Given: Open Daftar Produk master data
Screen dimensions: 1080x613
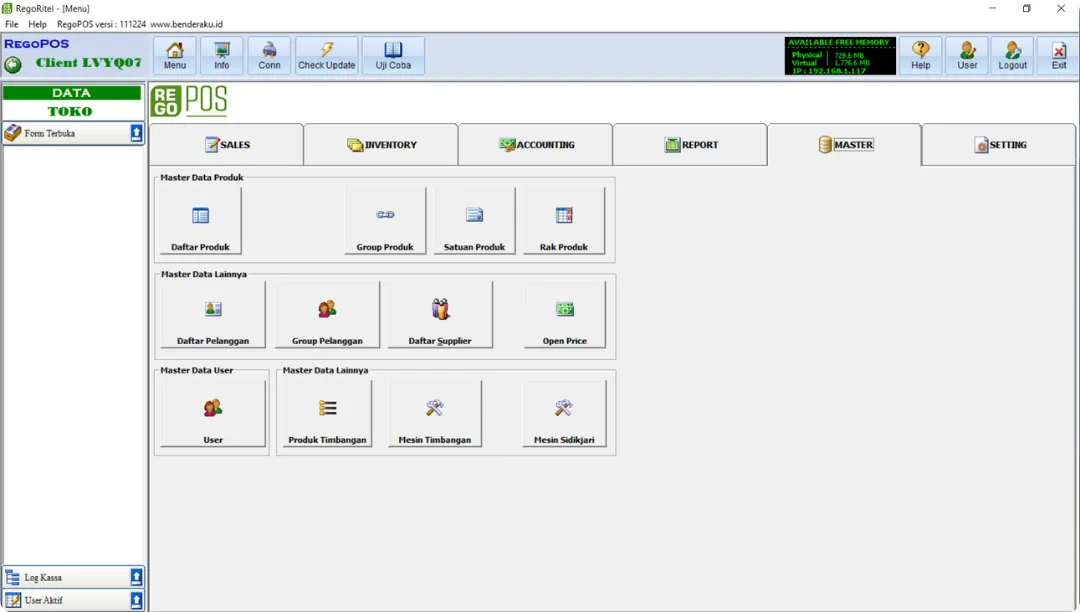Looking at the screenshot, I should pyautogui.click(x=200, y=221).
